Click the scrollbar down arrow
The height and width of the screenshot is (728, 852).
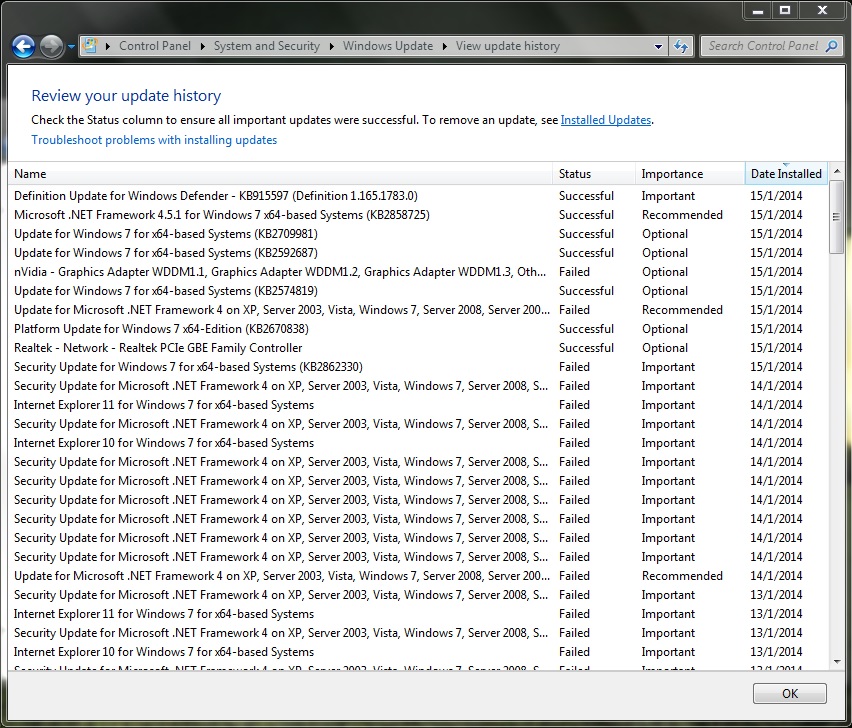pos(837,662)
